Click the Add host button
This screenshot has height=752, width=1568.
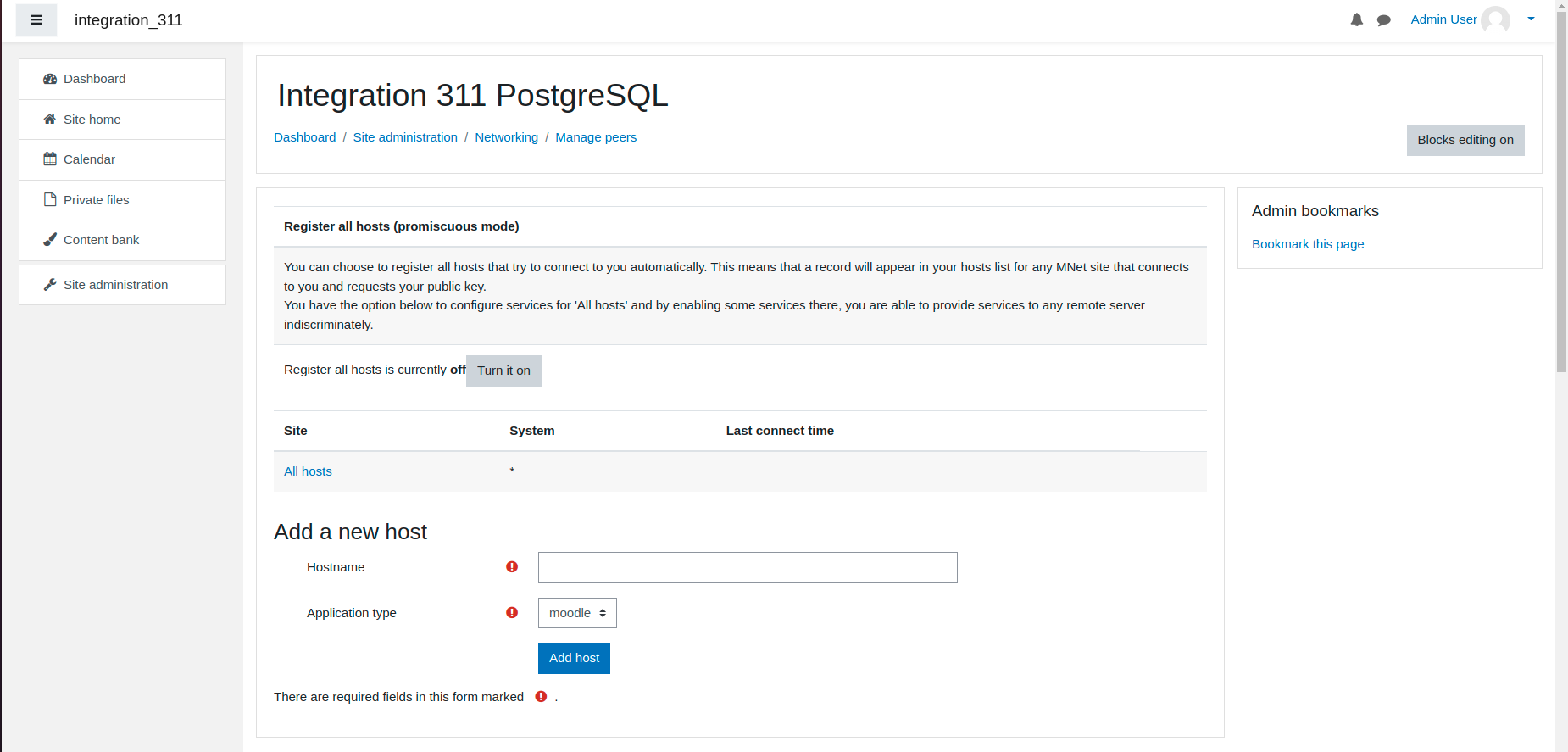point(574,658)
